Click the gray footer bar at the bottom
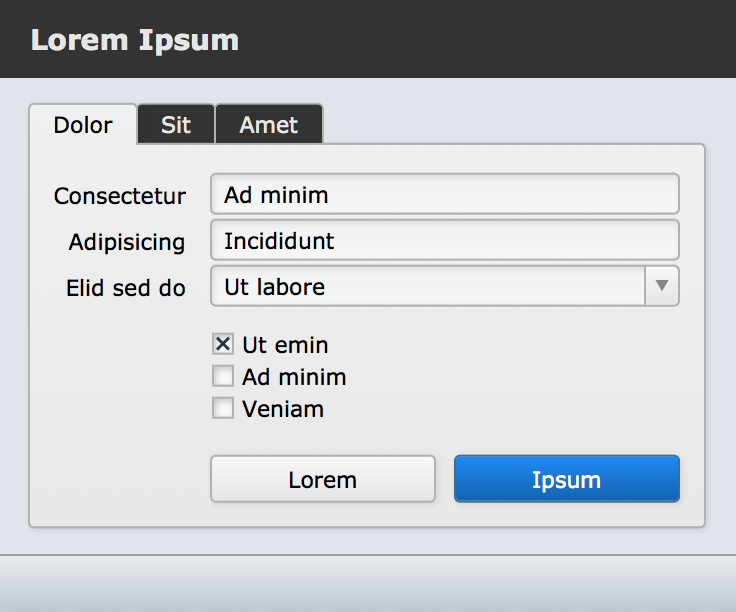 click(368, 584)
